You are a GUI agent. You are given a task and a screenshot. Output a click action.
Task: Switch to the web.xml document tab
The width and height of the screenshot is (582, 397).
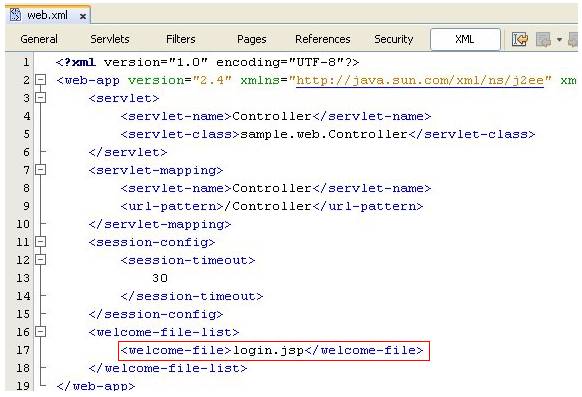pos(48,15)
